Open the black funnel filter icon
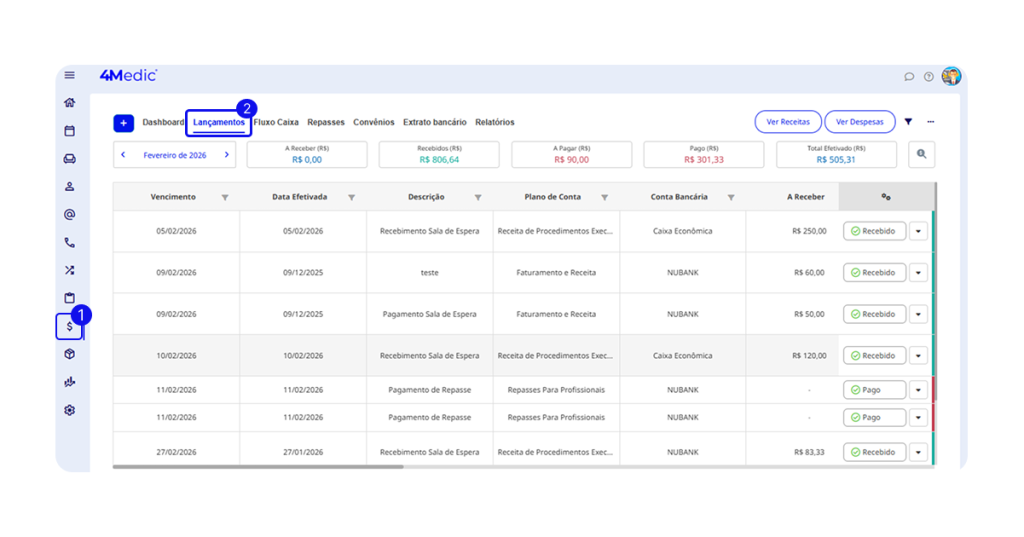Image resolution: width=1024 pixels, height=537 pixels. coord(908,122)
